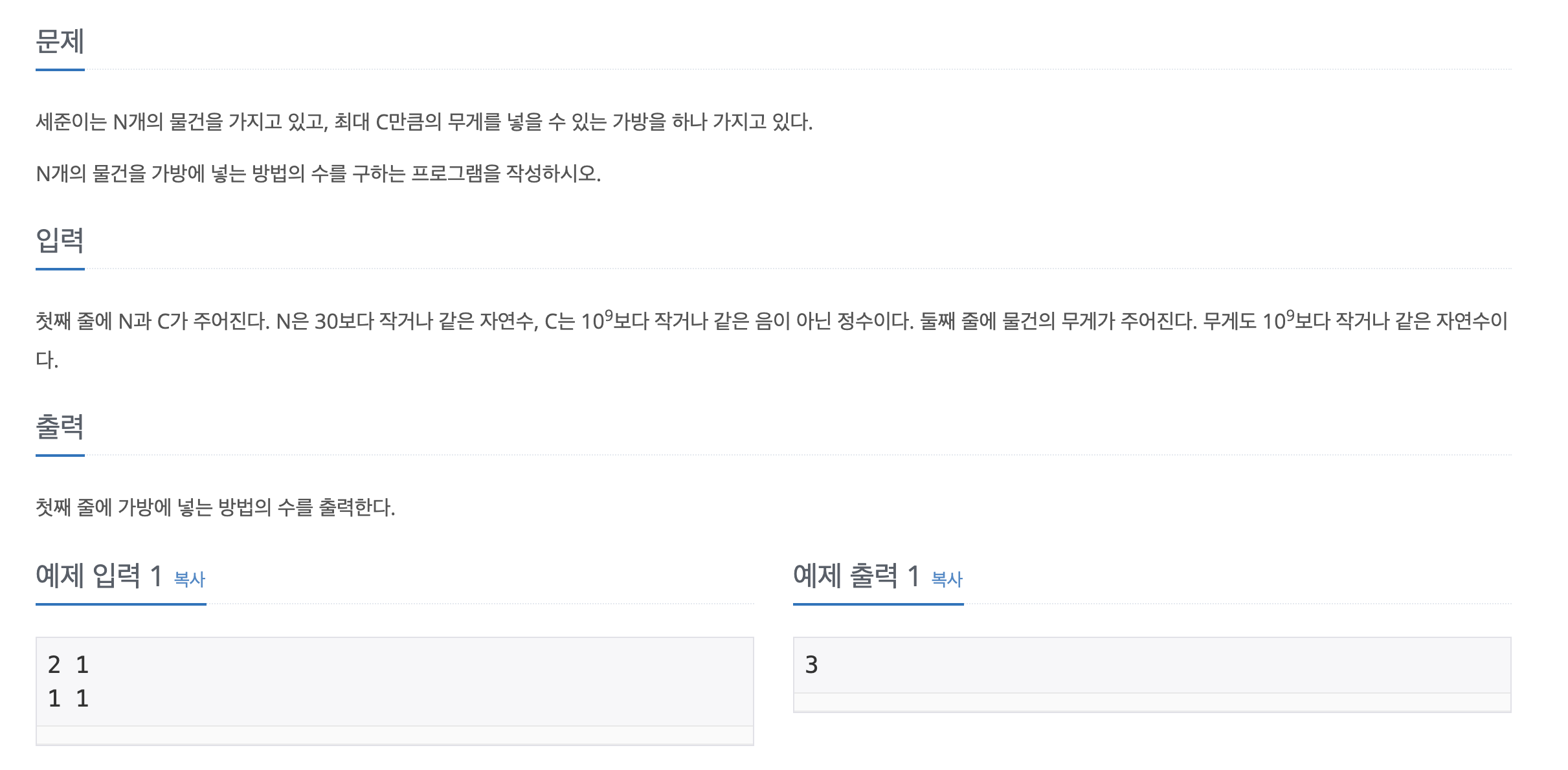The height and width of the screenshot is (770, 1568).
Task: Click the example input code box
Action: coord(395,681)
